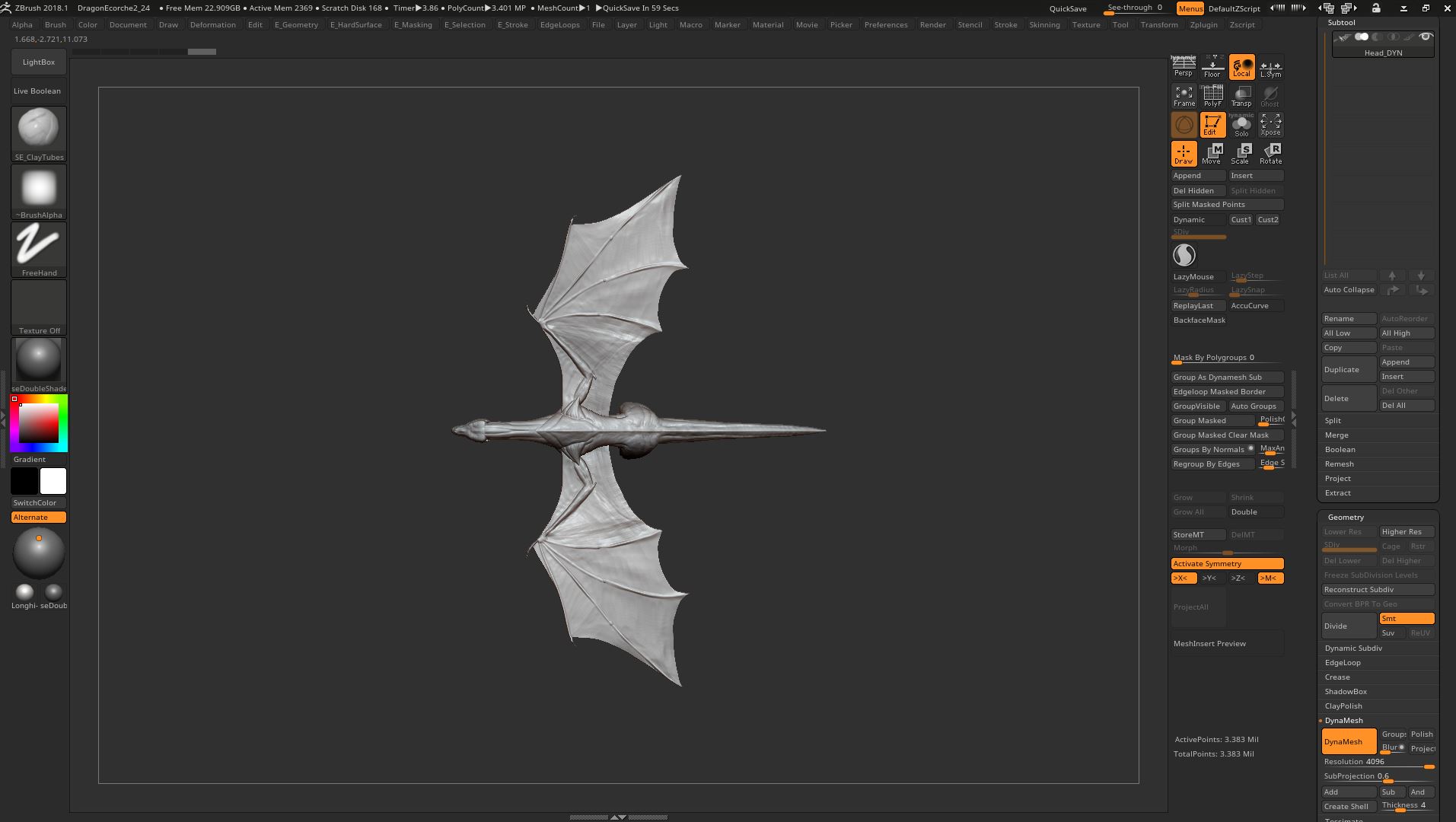Select the Rotate transform tool
The height and width of the screenshot is (822, 1456).
[1270, 154]
